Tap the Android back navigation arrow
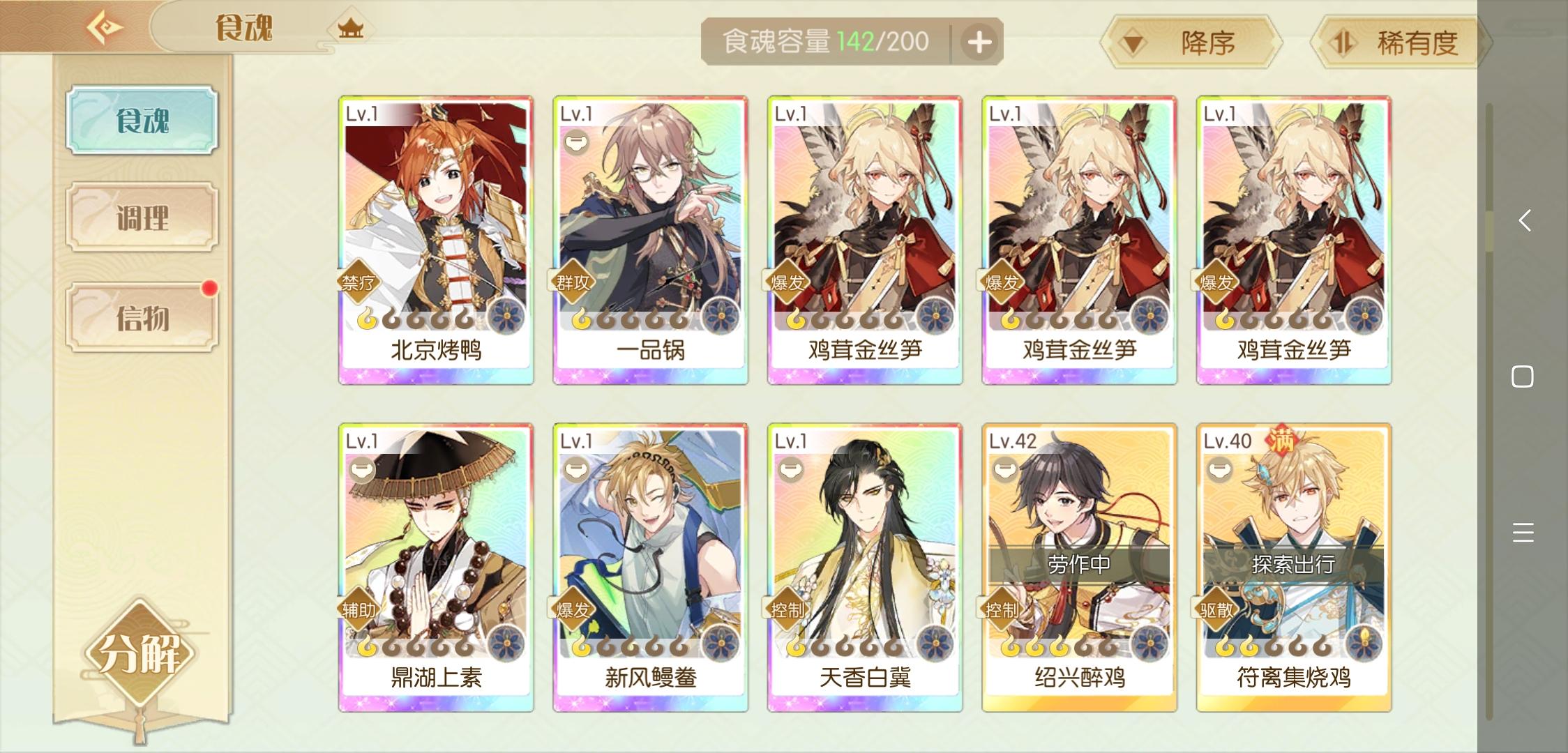Image resolution: width=1568 pixels, height=753 pixels. [x=1525, y=221]
